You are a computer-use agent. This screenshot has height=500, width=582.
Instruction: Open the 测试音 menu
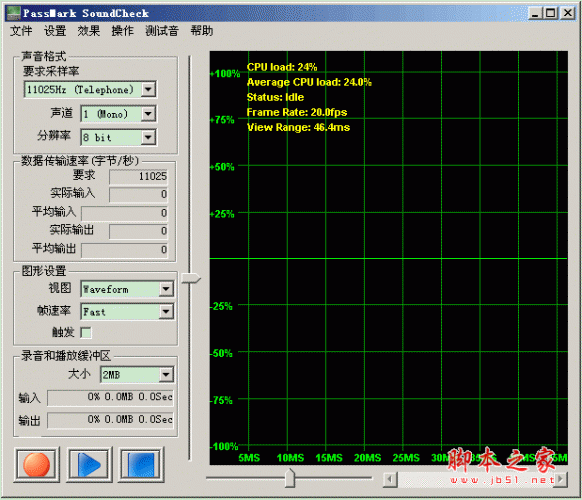(162, 31)
